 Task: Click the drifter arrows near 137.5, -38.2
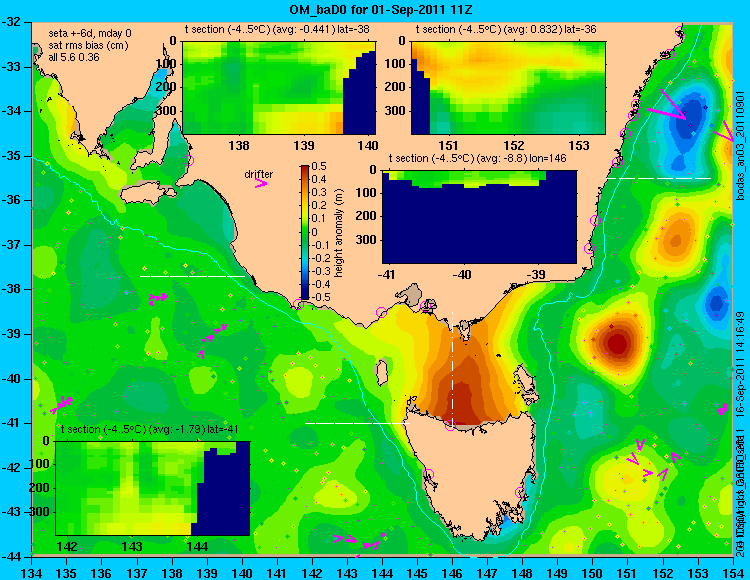pyautogui.click(x=158, y=299)
